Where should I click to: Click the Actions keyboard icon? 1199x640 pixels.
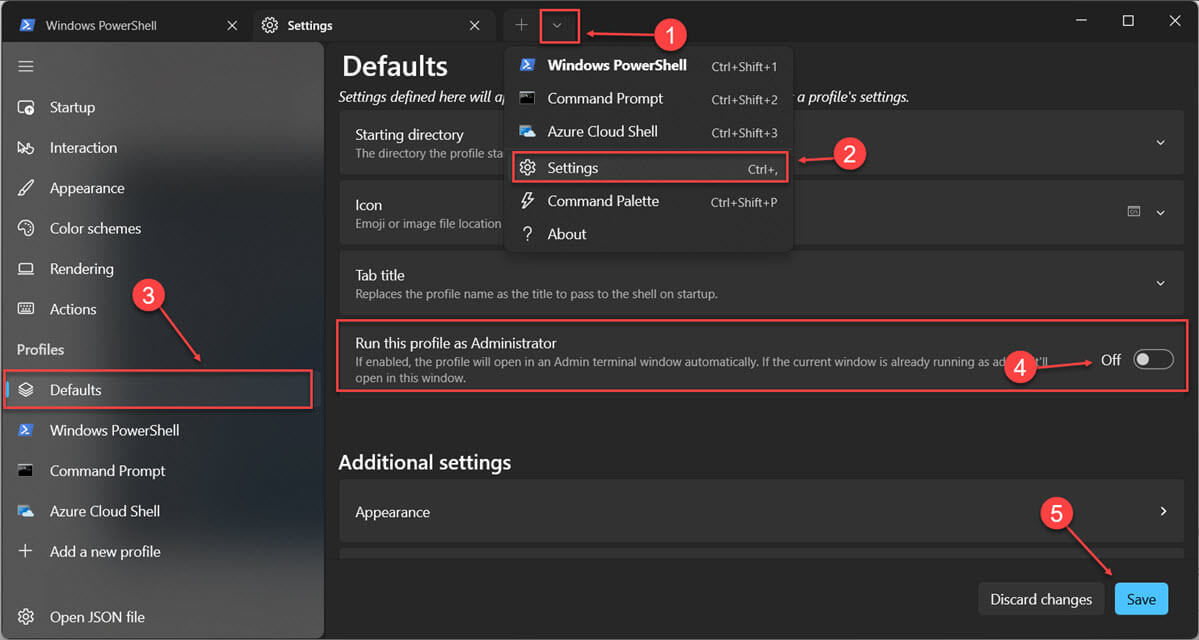click(x=26, y=309)
